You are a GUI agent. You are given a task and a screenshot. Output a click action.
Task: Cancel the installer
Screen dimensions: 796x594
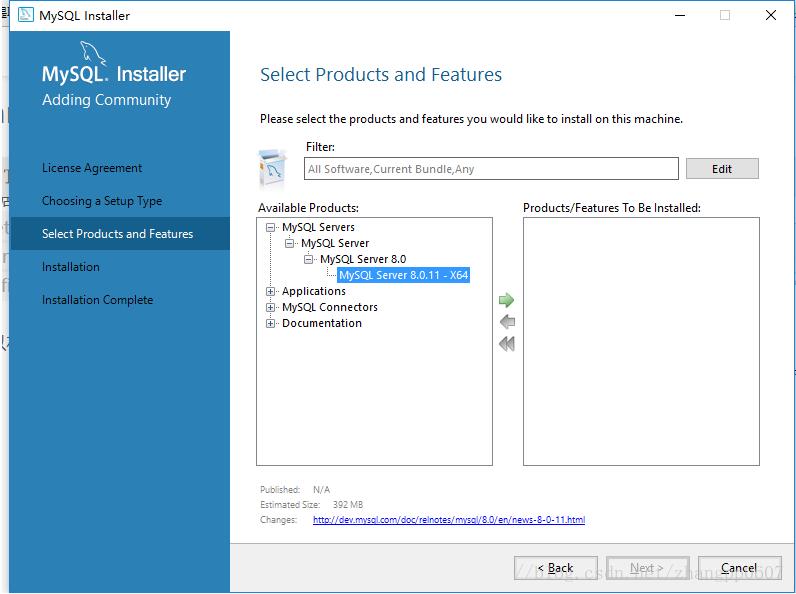coord(739,568)
